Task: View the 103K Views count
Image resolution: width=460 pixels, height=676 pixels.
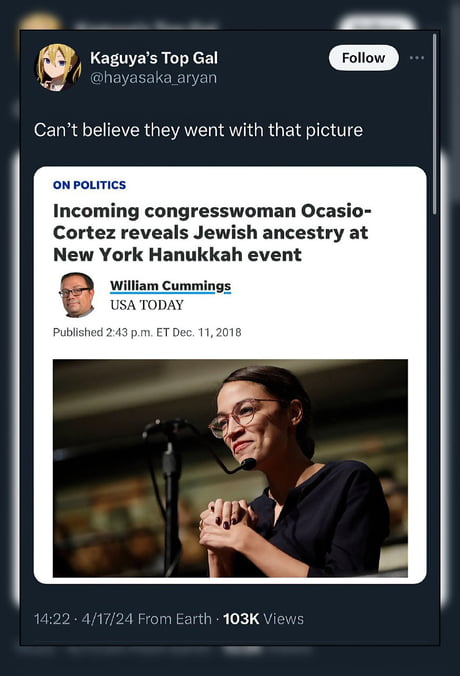Action: pyautogui.click(x=263, y=619)
